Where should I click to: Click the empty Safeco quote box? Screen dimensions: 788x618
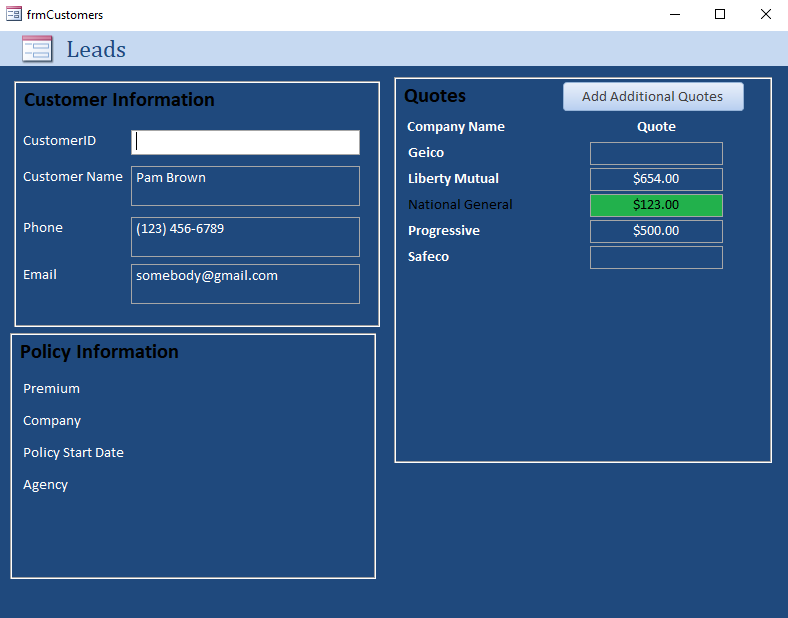pos(656,257)
